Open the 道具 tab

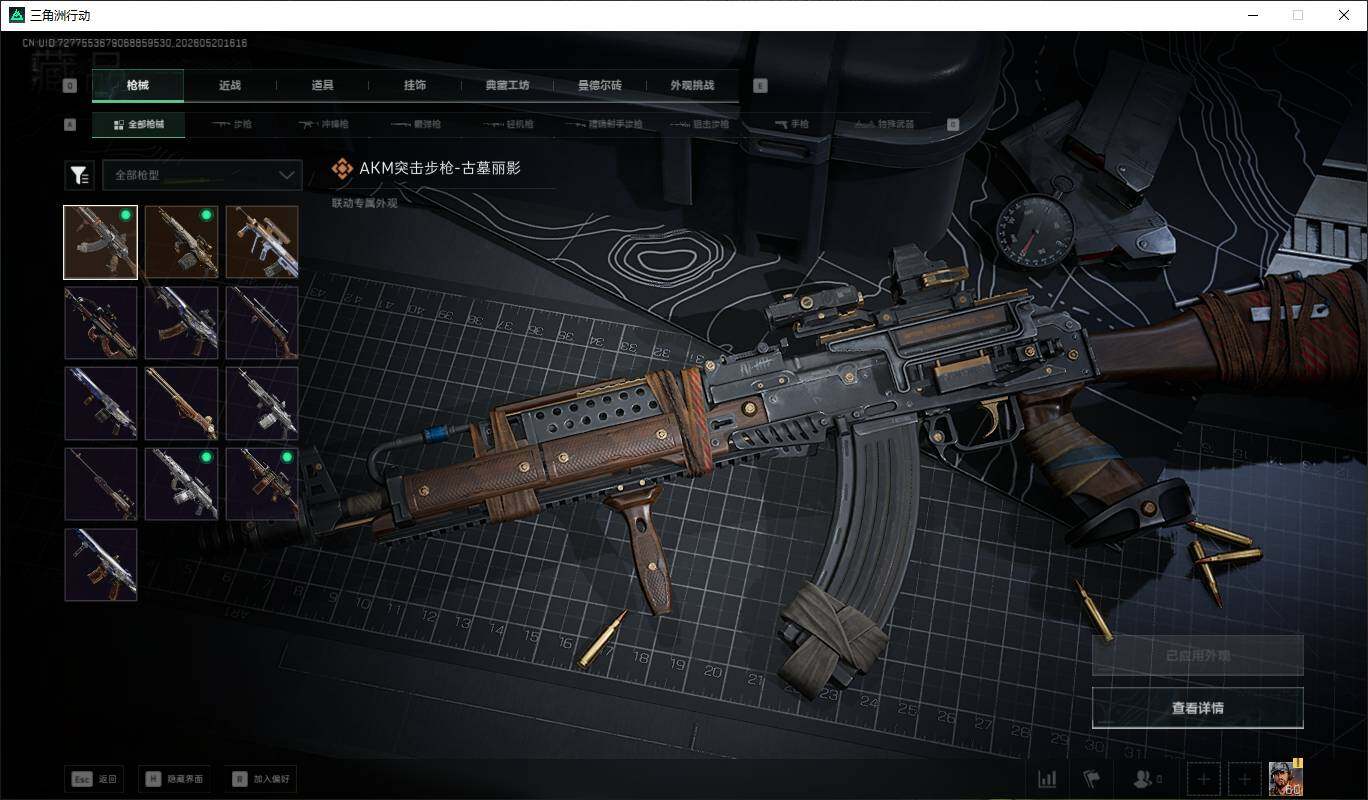coord(322,85)
